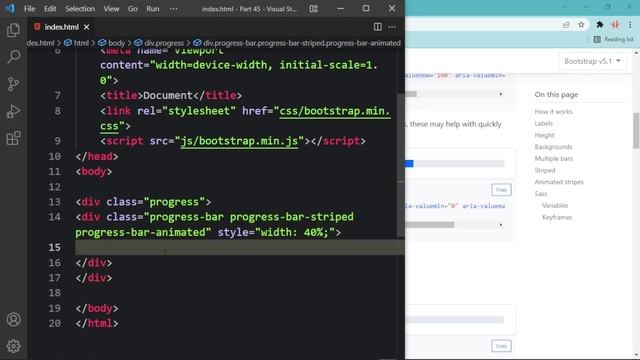Click the VS Code editor vertical scrollbar
The width and height of the screenshot is (640, 360).
tap(400, 165)
